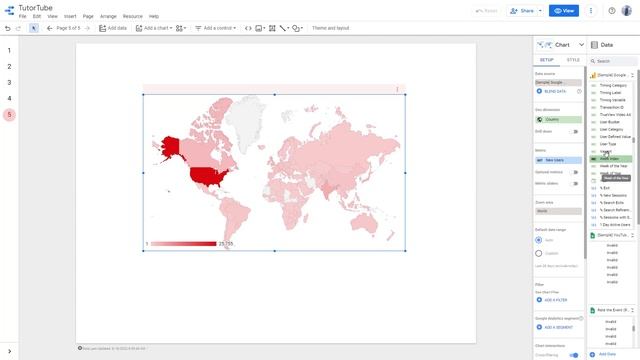Collapse the third data source in the Data panel

[x=632, y=310]
